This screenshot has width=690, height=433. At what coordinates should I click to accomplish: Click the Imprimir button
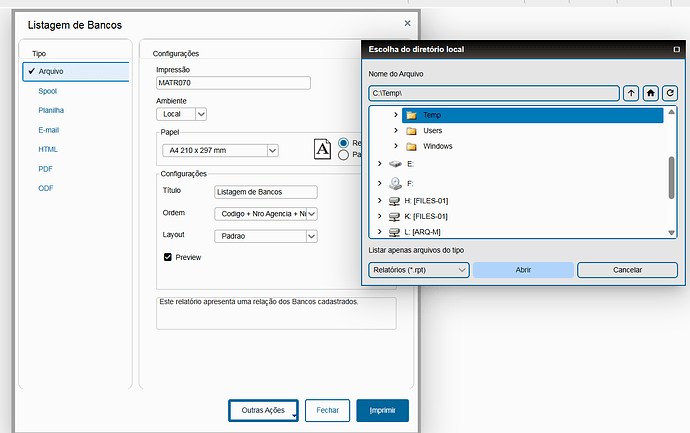(x=382, y=411)
